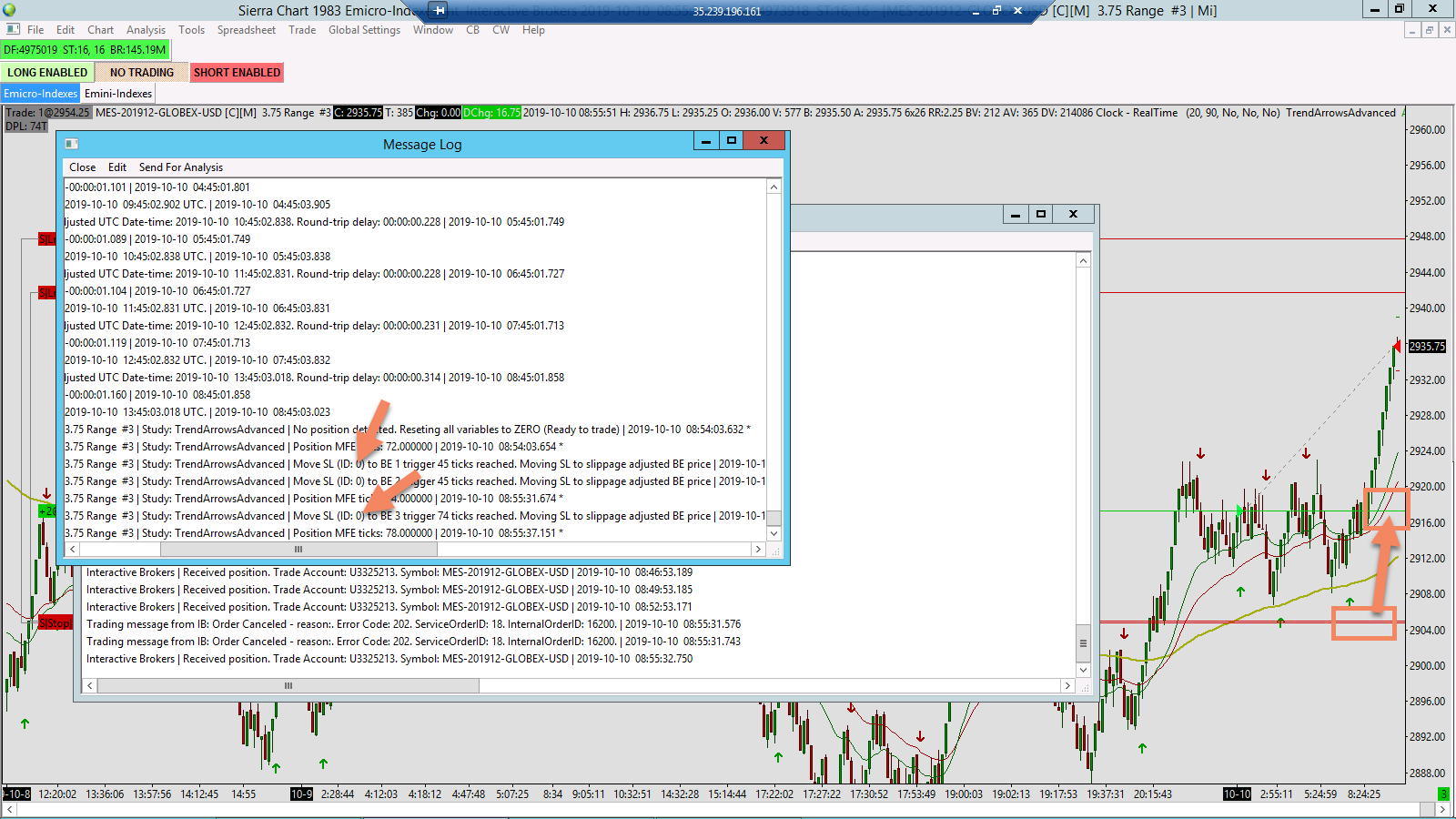Click the current price label 2935.75 on scale

point(1427,346)
